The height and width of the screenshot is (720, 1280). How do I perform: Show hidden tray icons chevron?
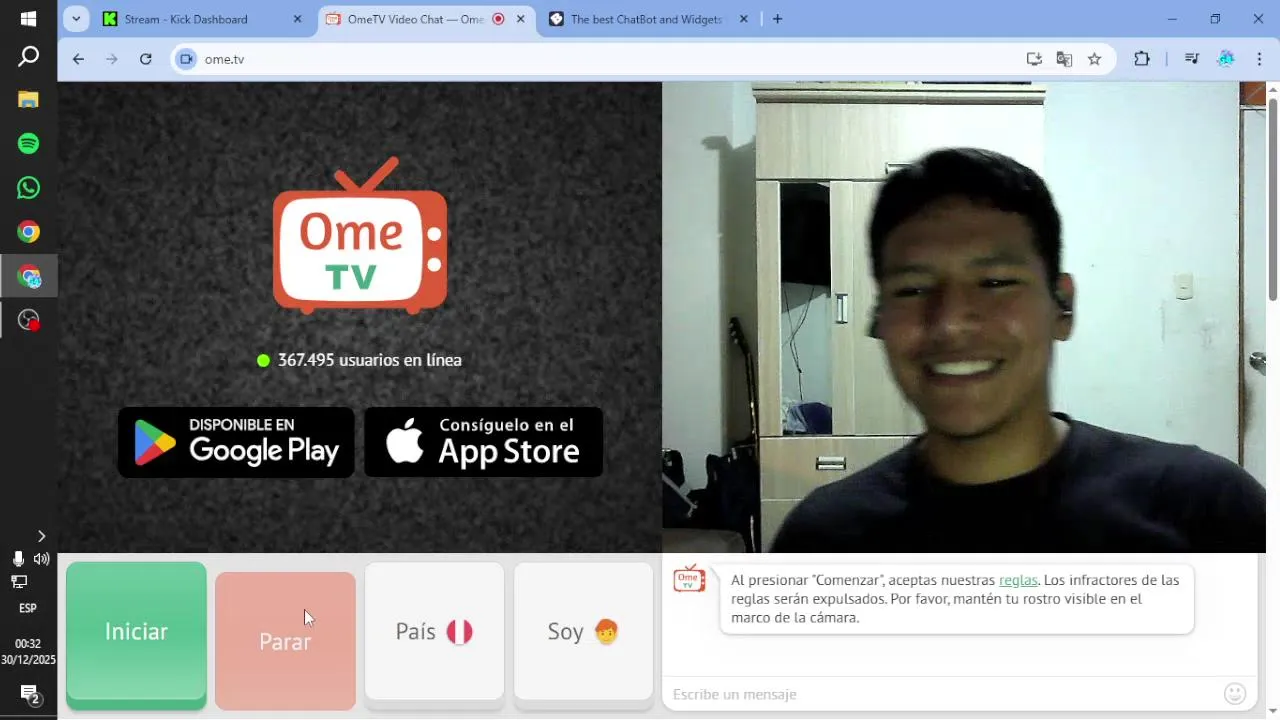click(41, 536)
